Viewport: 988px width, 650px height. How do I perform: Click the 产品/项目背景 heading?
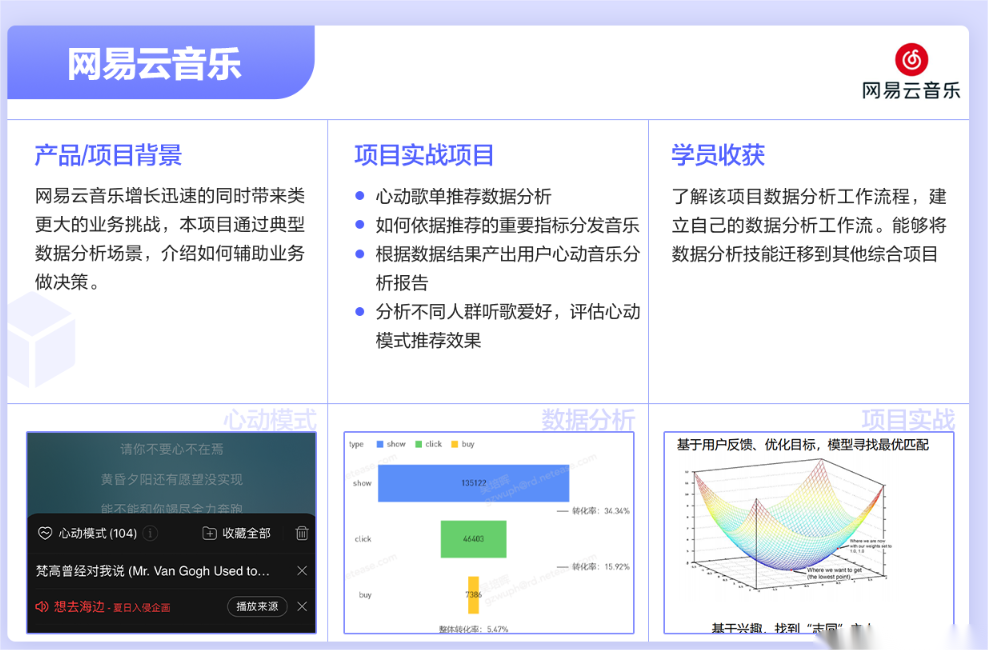[108, 155]
